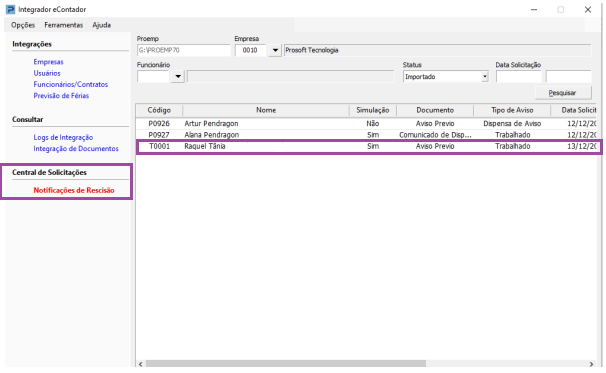
Task: Sort by the Simulação column header
Action: 373,110
